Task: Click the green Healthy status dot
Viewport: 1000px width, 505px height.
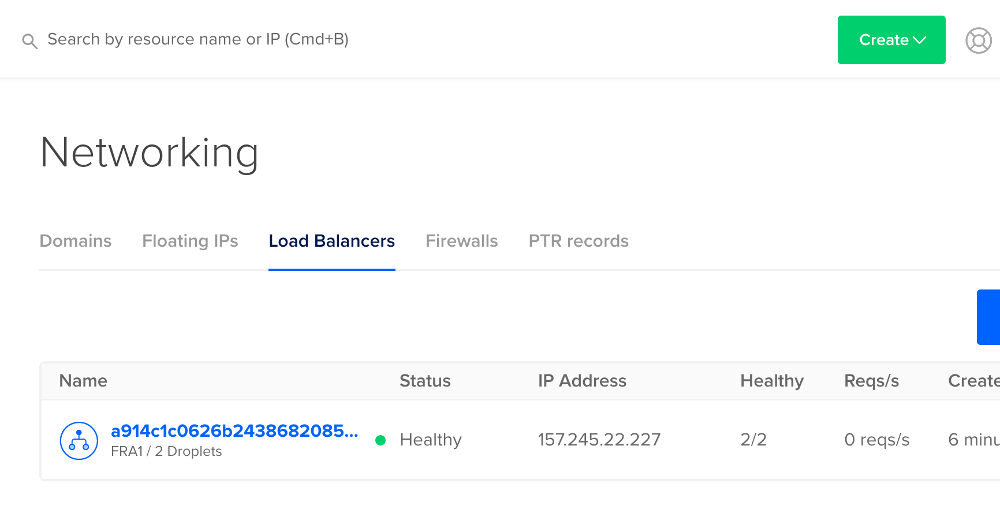Action: coord(380,440)
